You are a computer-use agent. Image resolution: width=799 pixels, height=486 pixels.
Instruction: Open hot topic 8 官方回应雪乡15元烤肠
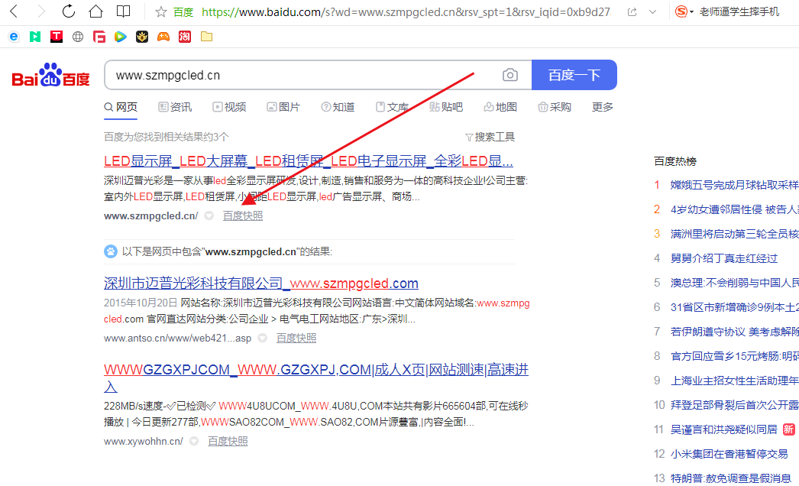[734, 356]
